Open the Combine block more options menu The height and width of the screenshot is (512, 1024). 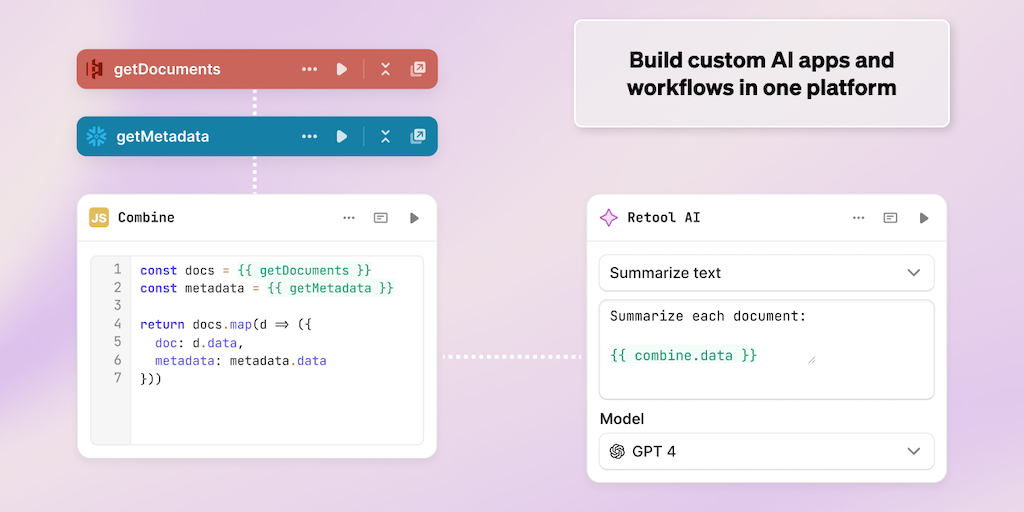click(349, 217)
